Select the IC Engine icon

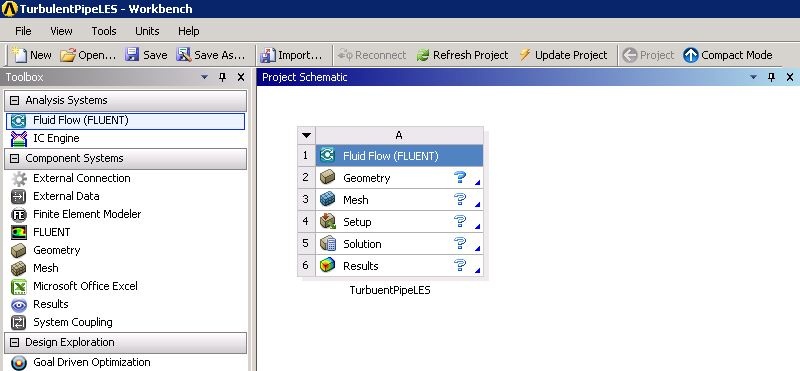point(18,138)
